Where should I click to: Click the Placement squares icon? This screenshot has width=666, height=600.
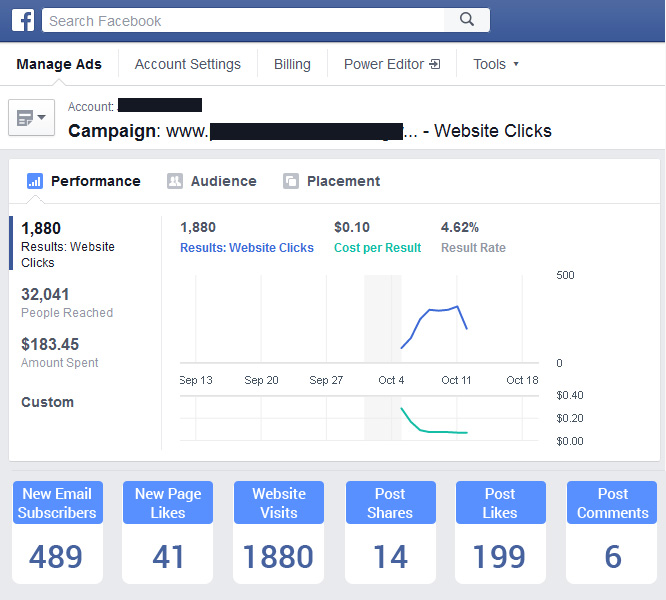click(291, 181)
